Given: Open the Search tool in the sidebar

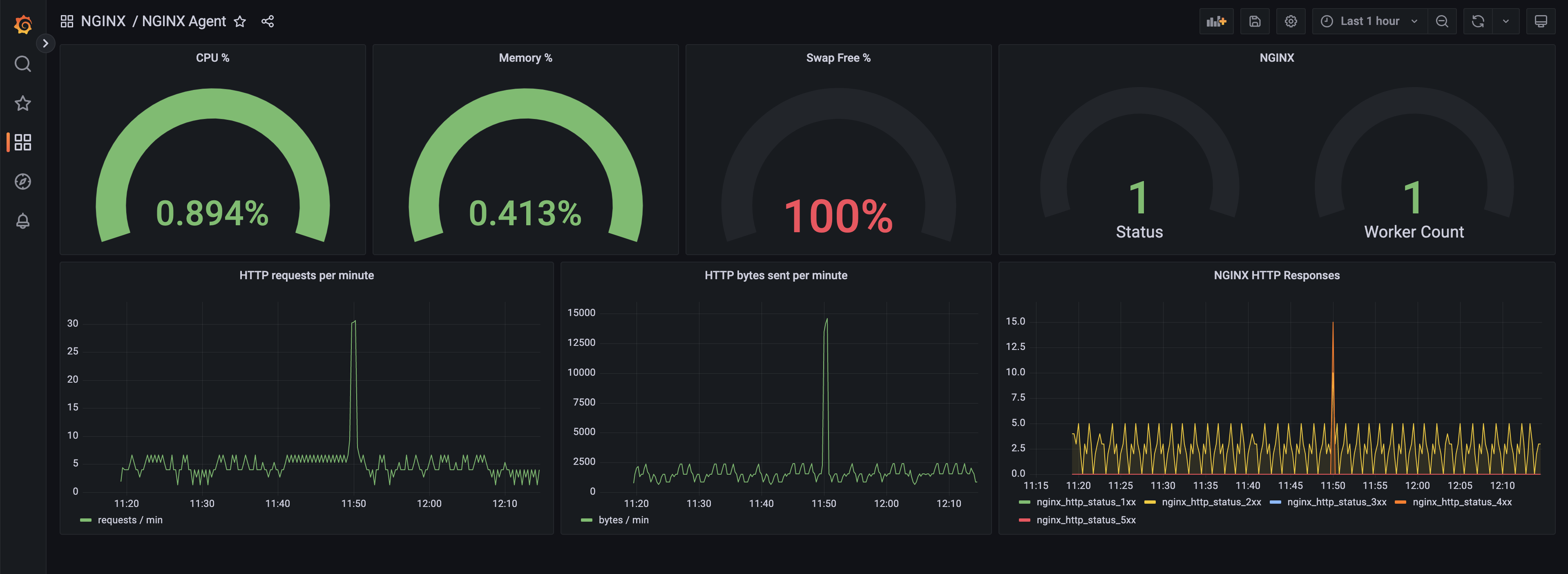Looking at the screenshot, I should [22, 63].
